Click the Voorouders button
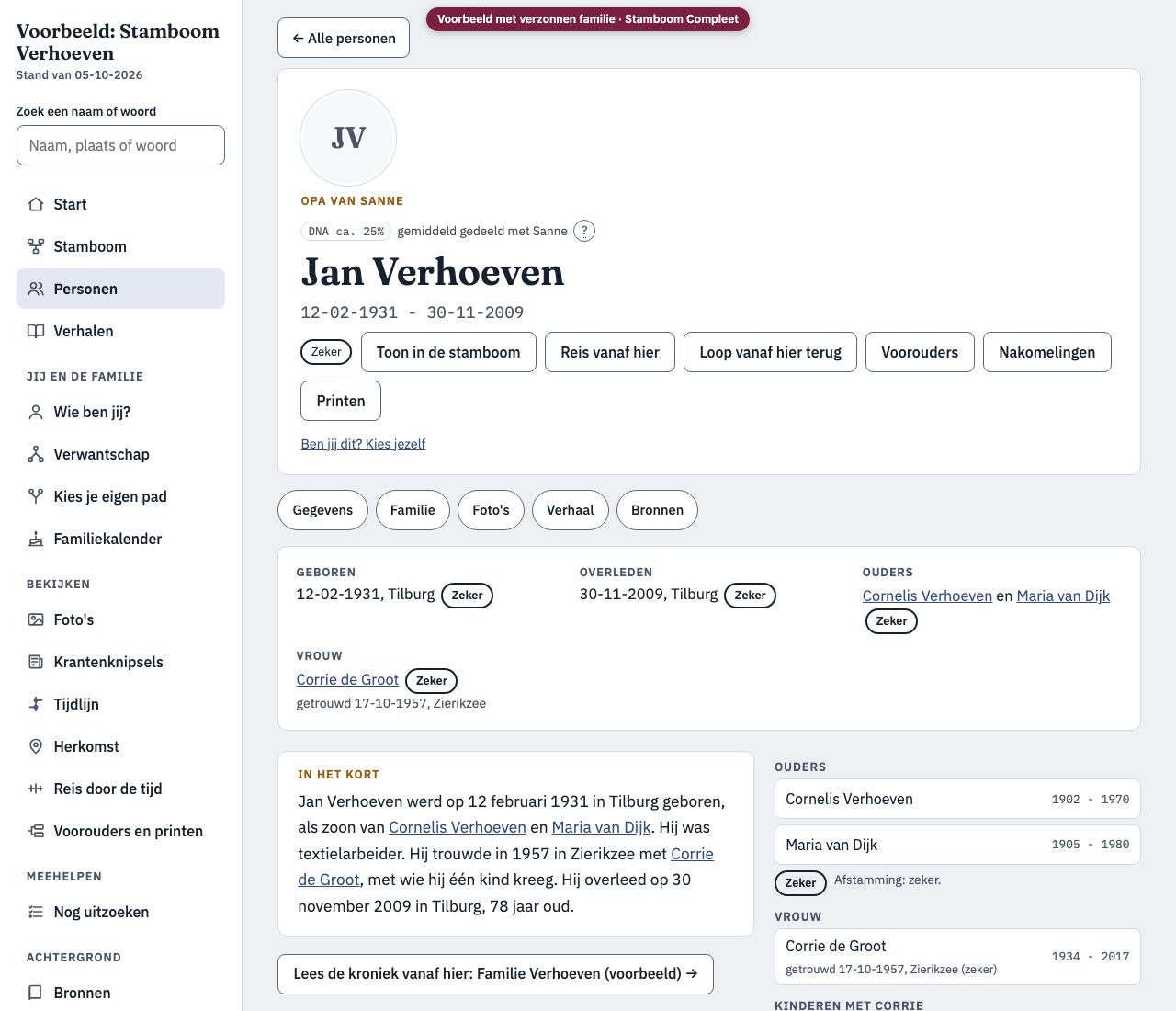 tap(920, 352)
